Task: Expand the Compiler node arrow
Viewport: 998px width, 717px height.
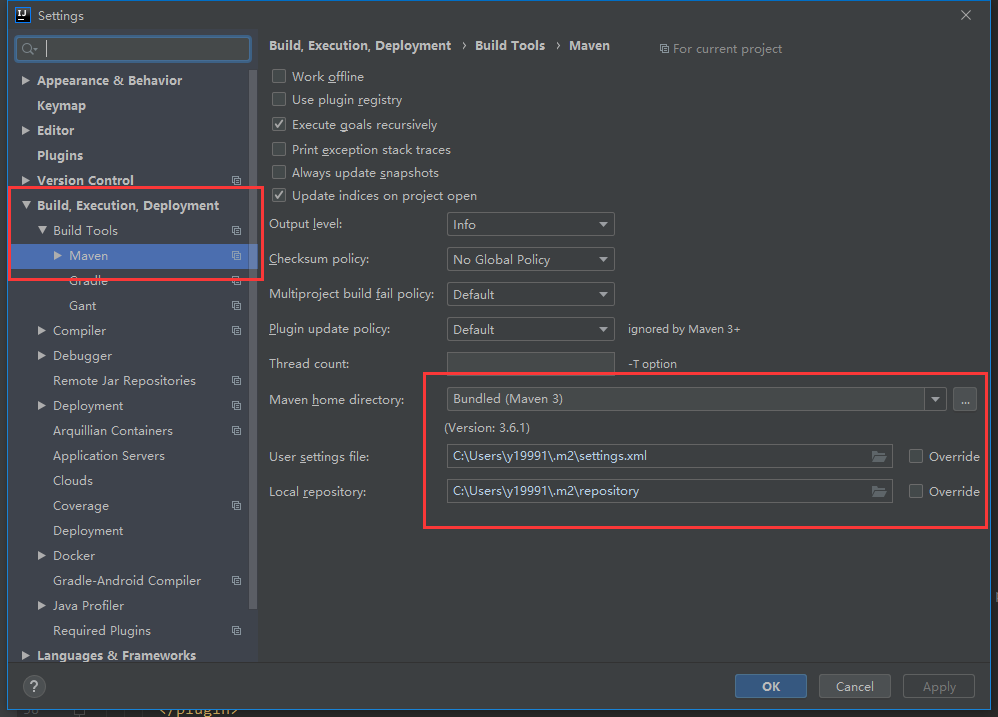Action: (41, 331)
